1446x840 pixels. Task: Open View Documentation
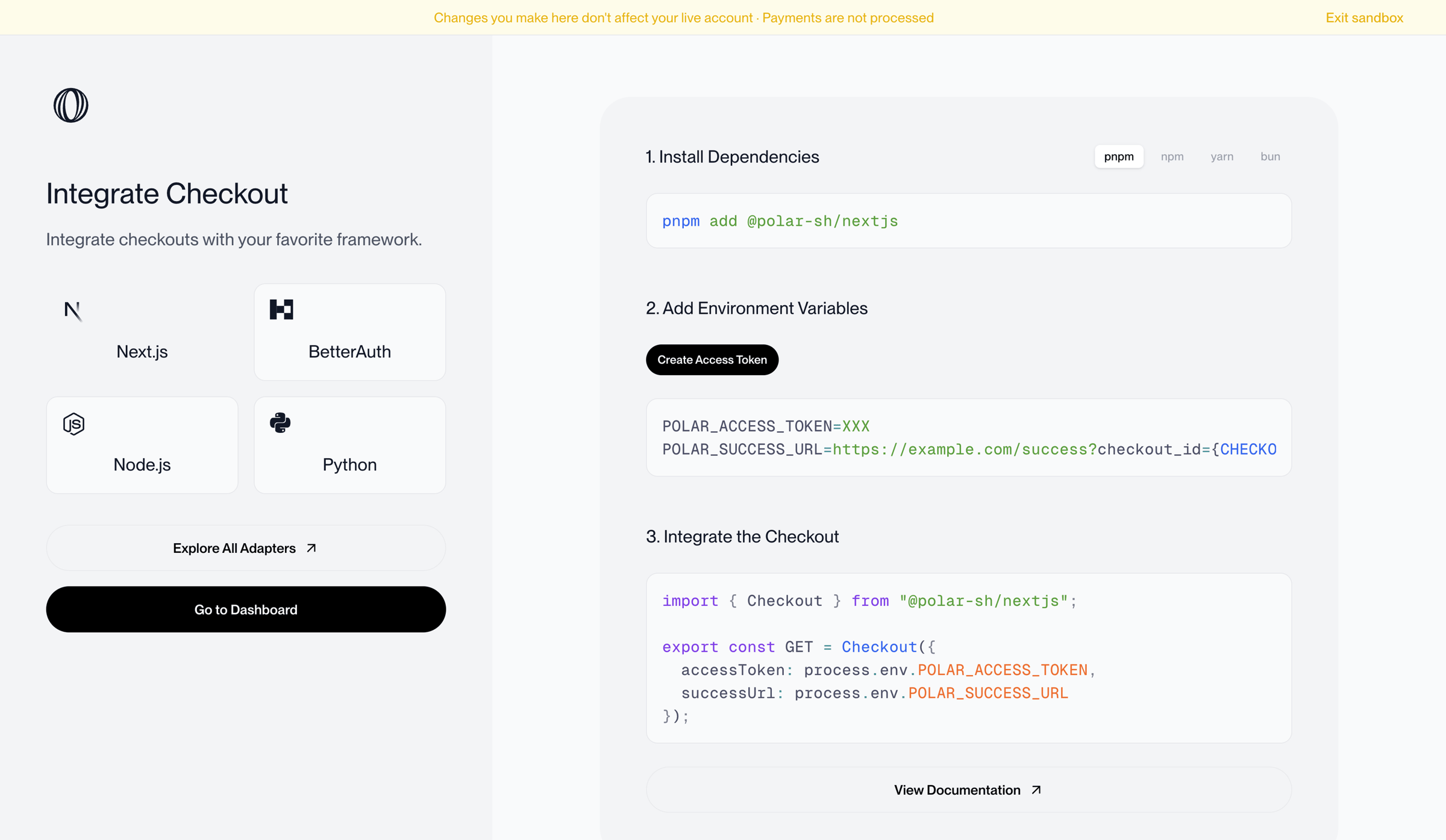click(x=969, y=790)
